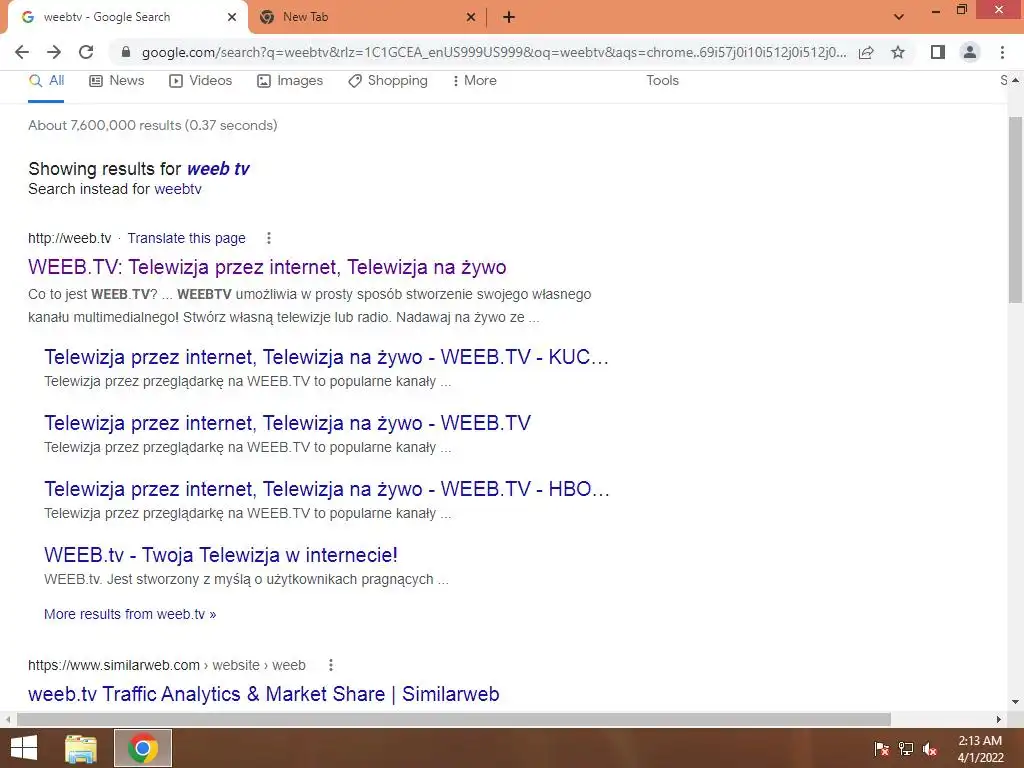
Task: Switch to the New Tab tab
Action: coord(366,18)
